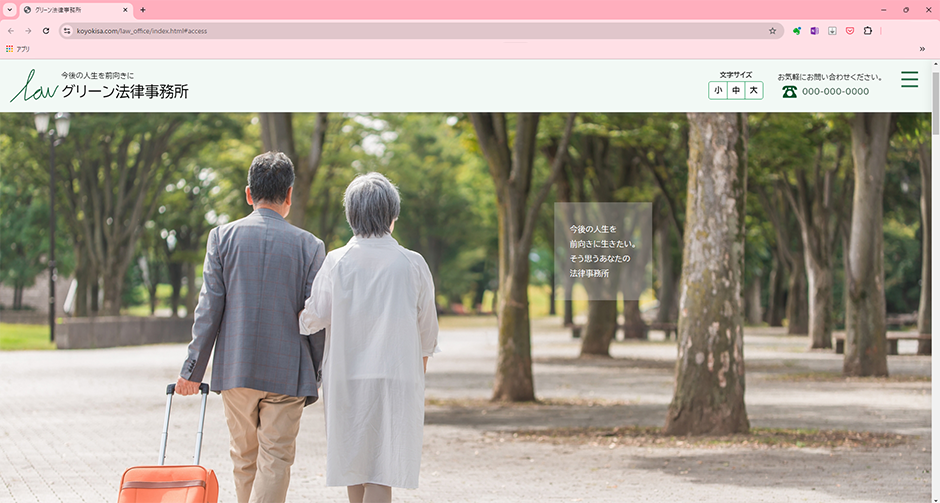Open the green hamburger menu

click(908, 80)
